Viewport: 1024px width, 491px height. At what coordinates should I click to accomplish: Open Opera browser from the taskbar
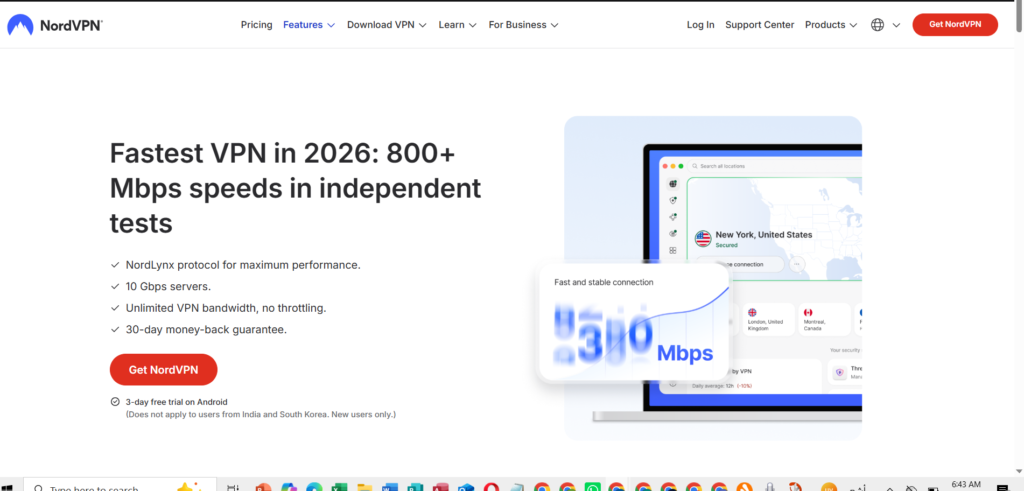coord(491,487)
